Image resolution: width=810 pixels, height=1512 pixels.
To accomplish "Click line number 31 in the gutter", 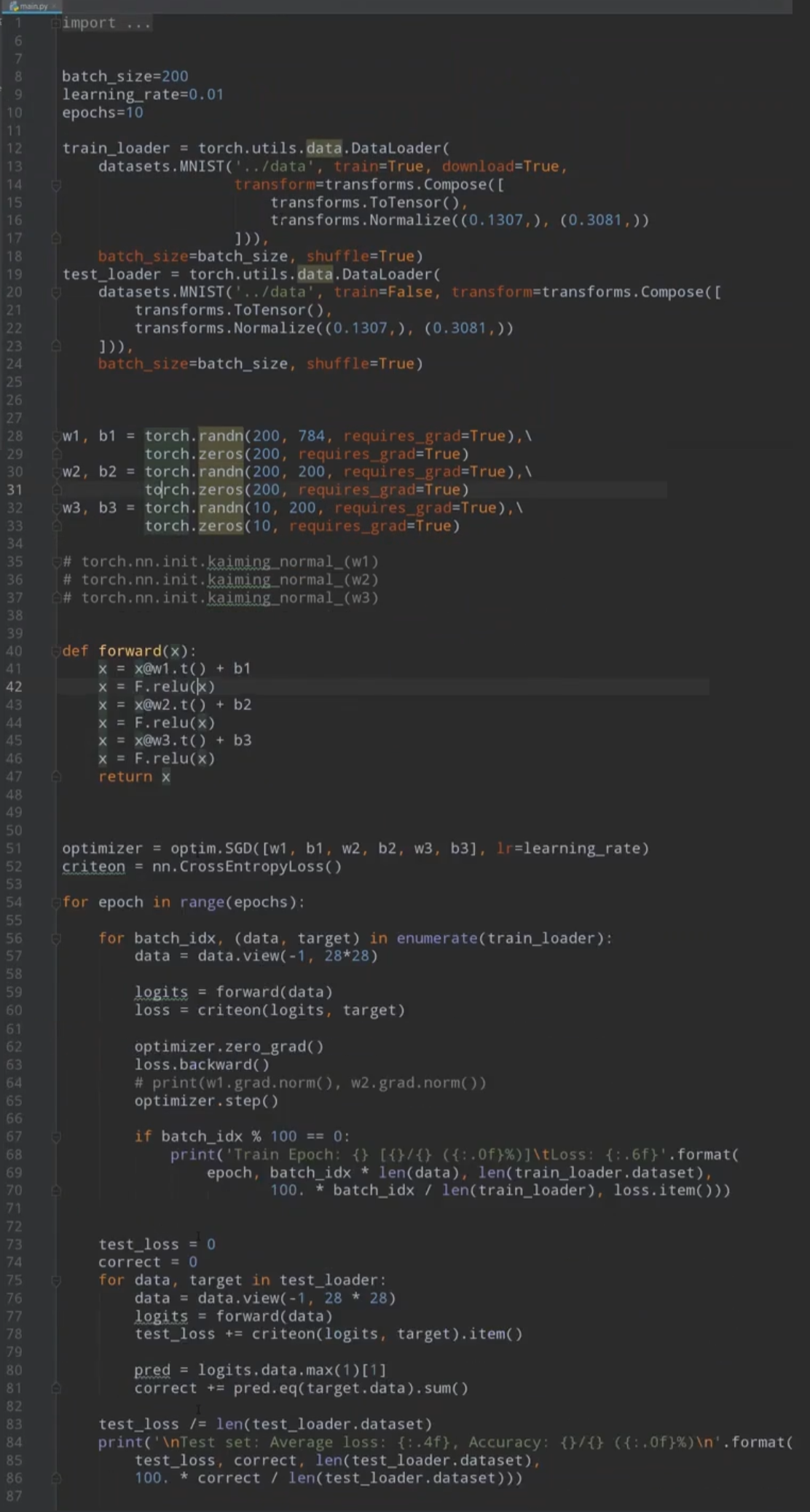I will tap(15, 489).
